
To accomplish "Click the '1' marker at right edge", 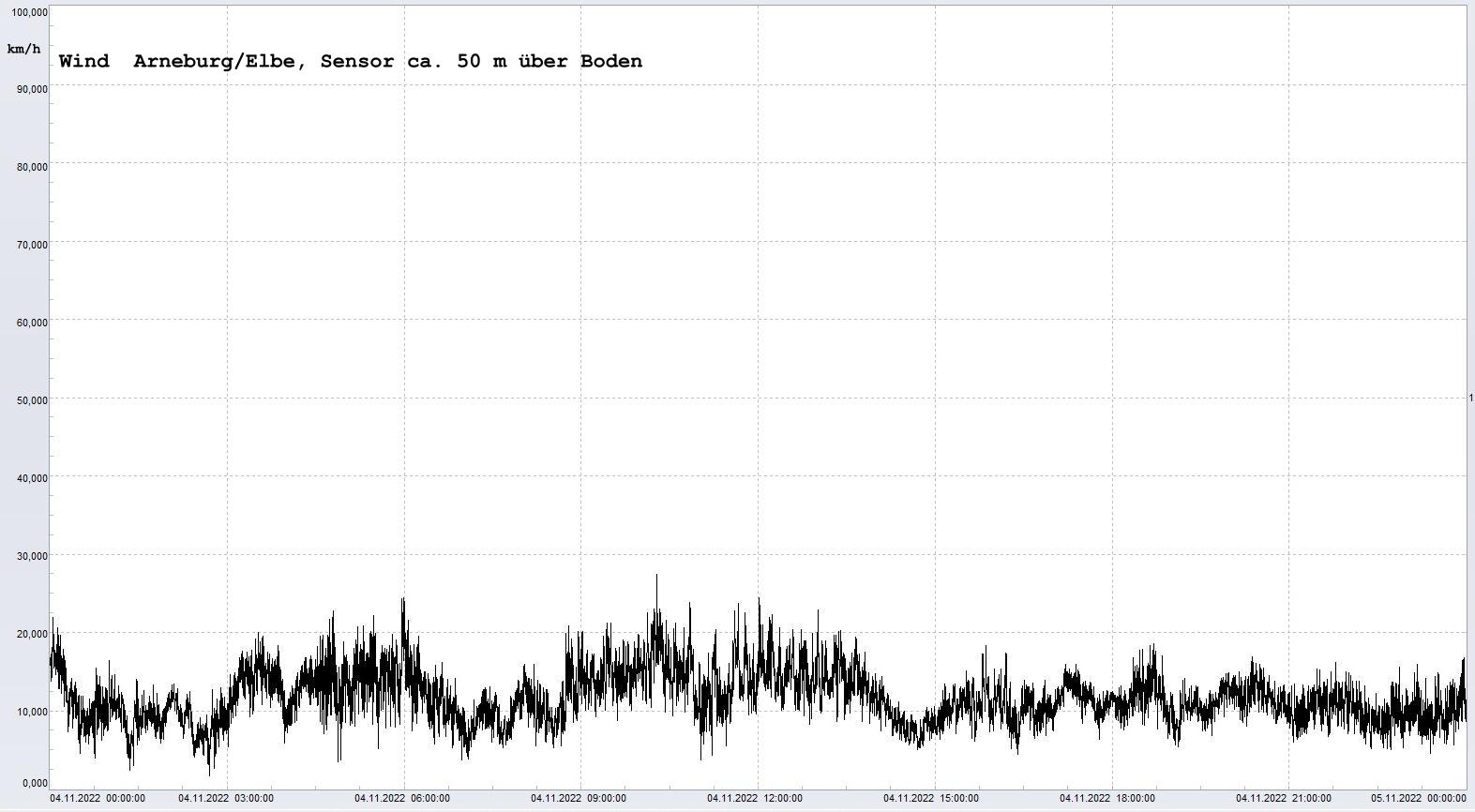I will point(1470,398).
